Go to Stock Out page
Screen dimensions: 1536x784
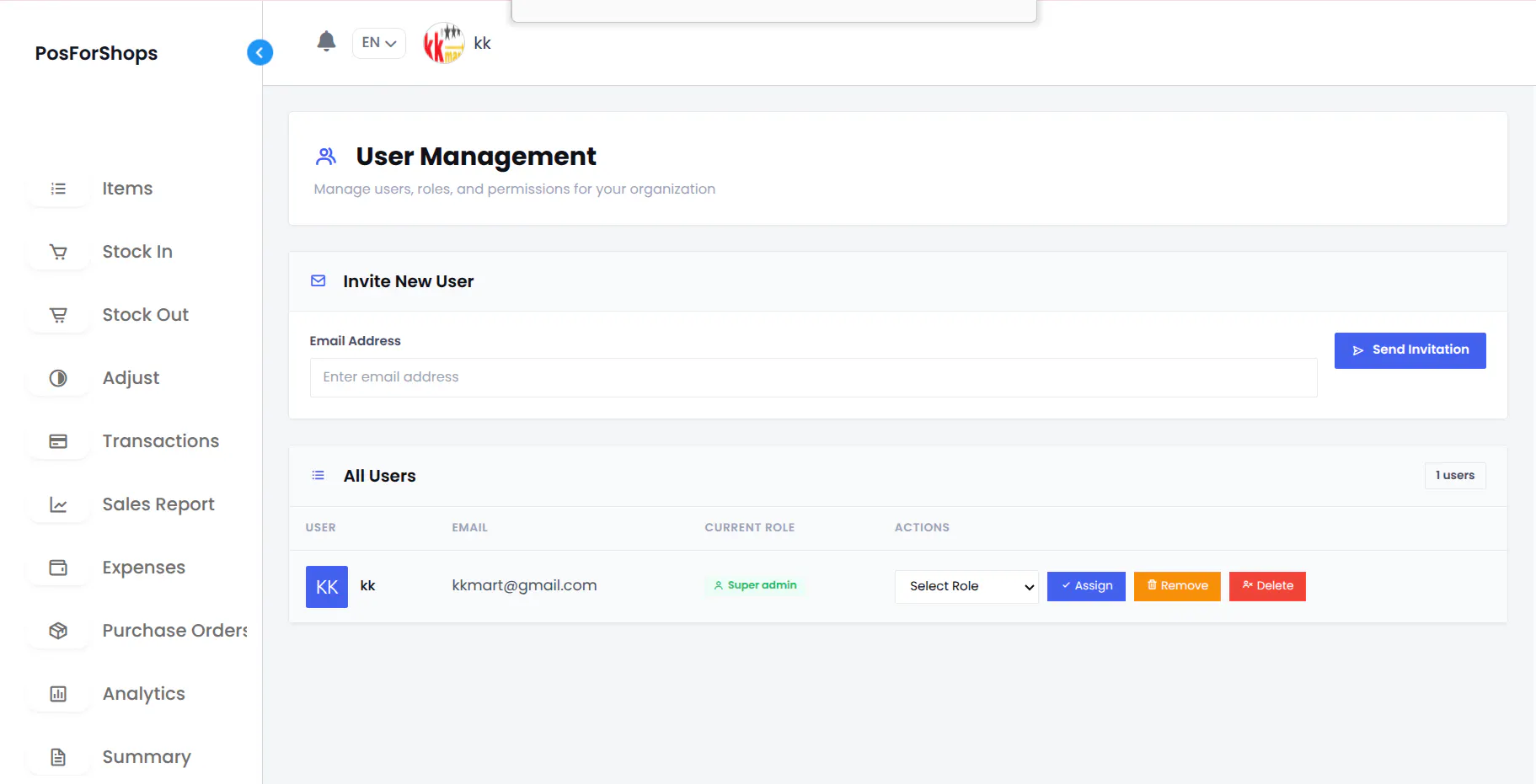click(145, 315)
